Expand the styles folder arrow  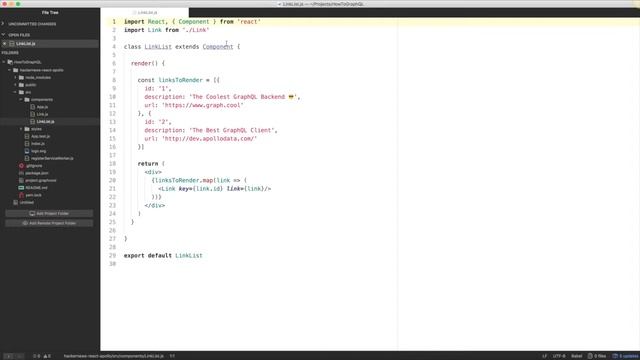coord(21,129)
